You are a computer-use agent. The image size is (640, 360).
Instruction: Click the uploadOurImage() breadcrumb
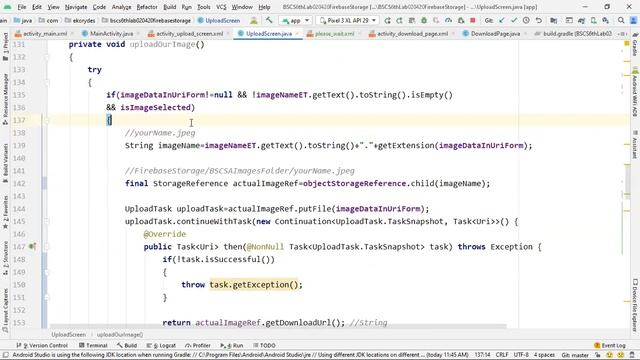tap(120, 335)
